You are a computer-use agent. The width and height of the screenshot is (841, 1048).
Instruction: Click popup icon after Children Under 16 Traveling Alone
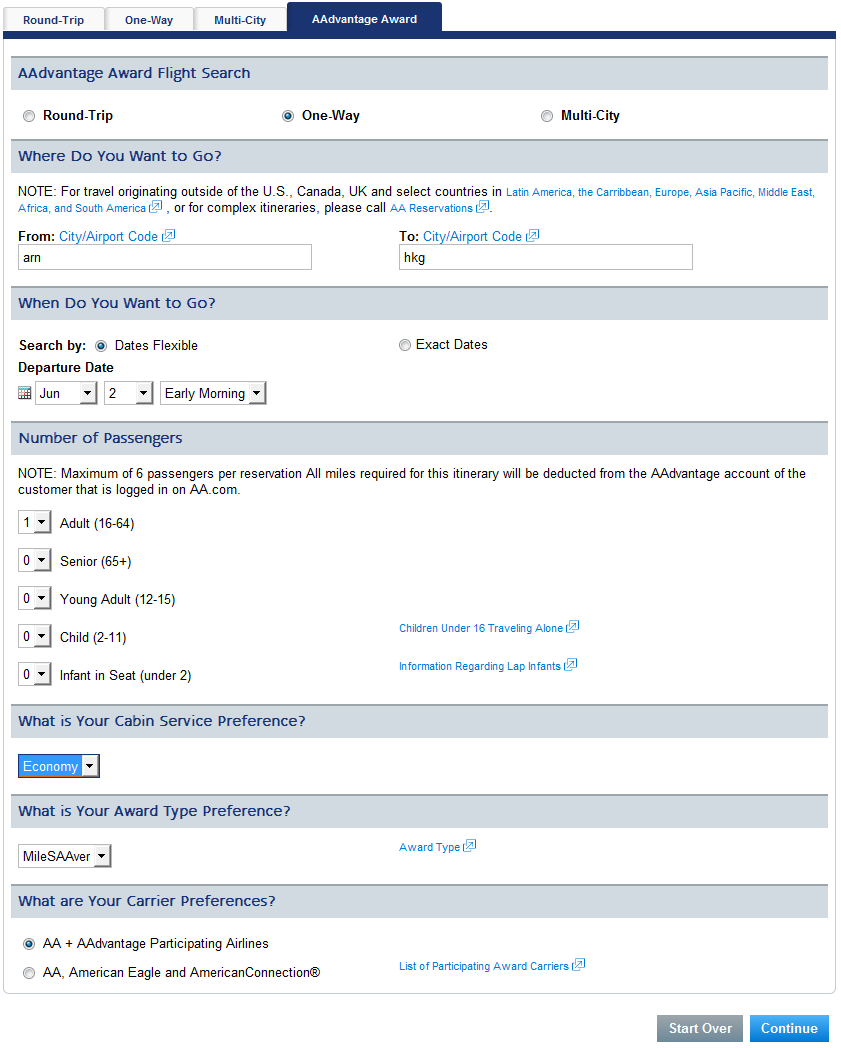pyautogui.click(x=572, y=627)
